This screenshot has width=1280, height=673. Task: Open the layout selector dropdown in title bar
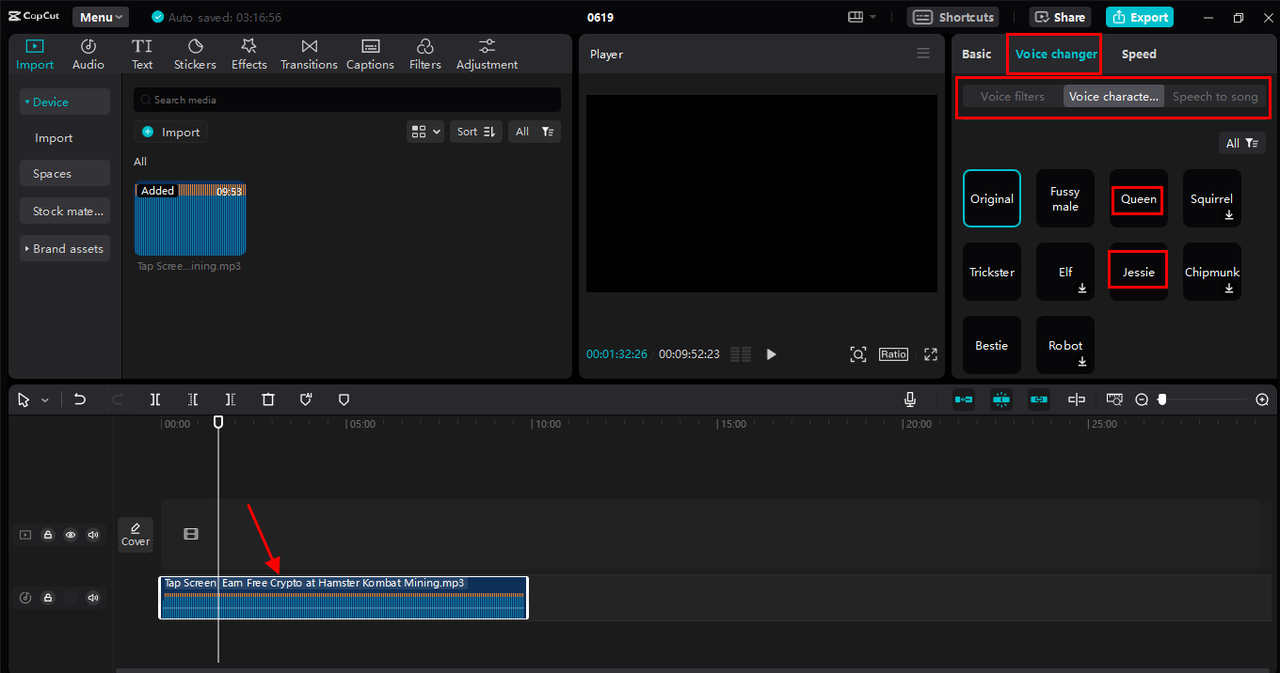click(862, 17)
